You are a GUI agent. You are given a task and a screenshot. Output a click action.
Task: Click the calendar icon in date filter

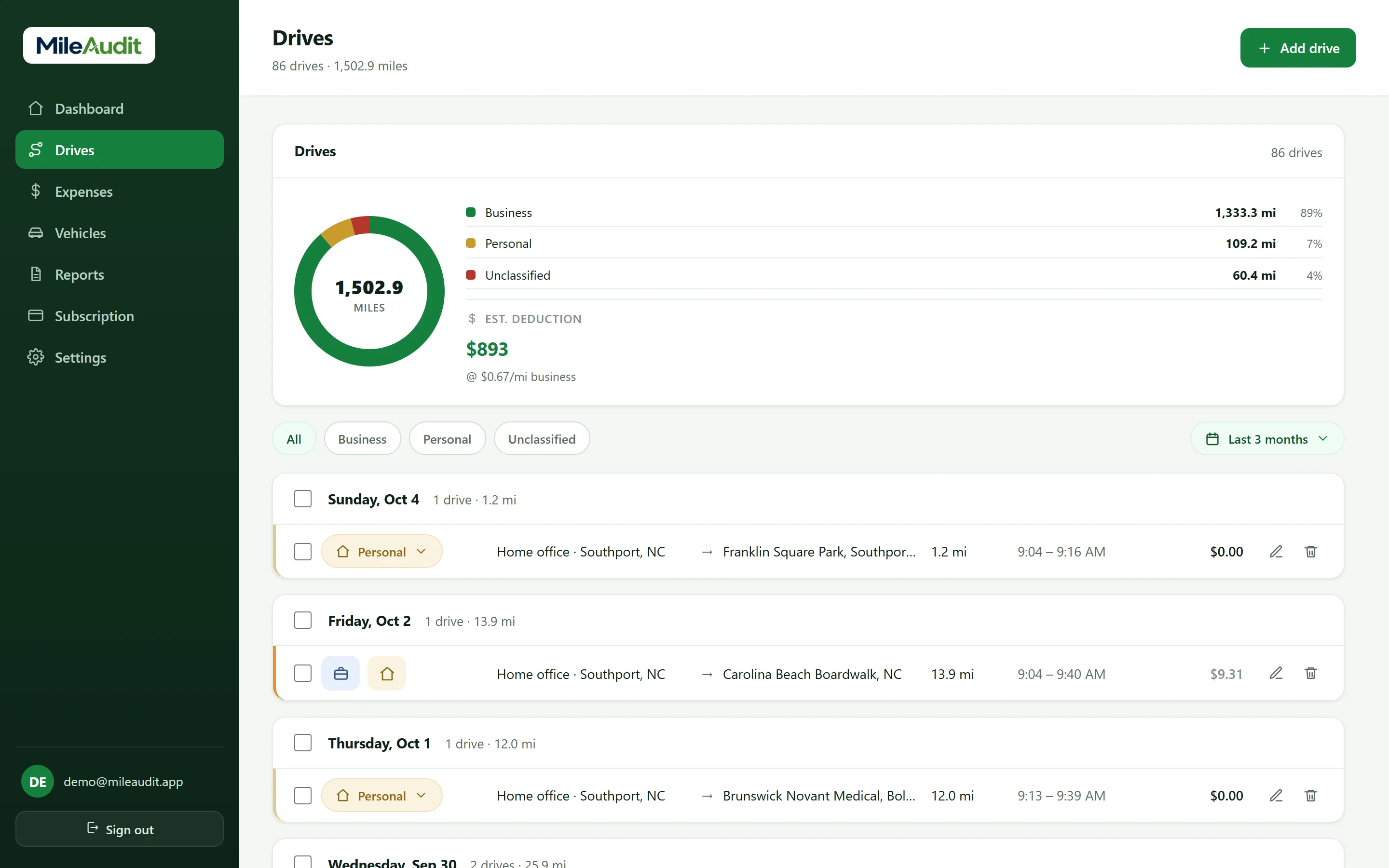point(1212,439)
